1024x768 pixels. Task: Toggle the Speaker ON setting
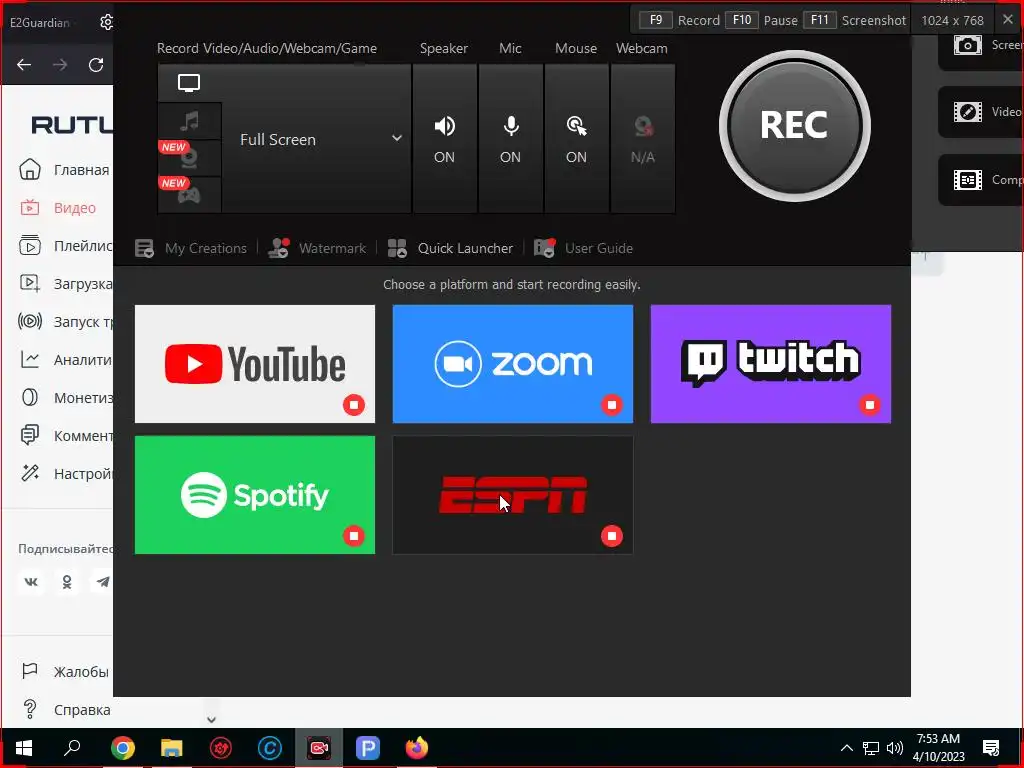[x=444, y=139]
